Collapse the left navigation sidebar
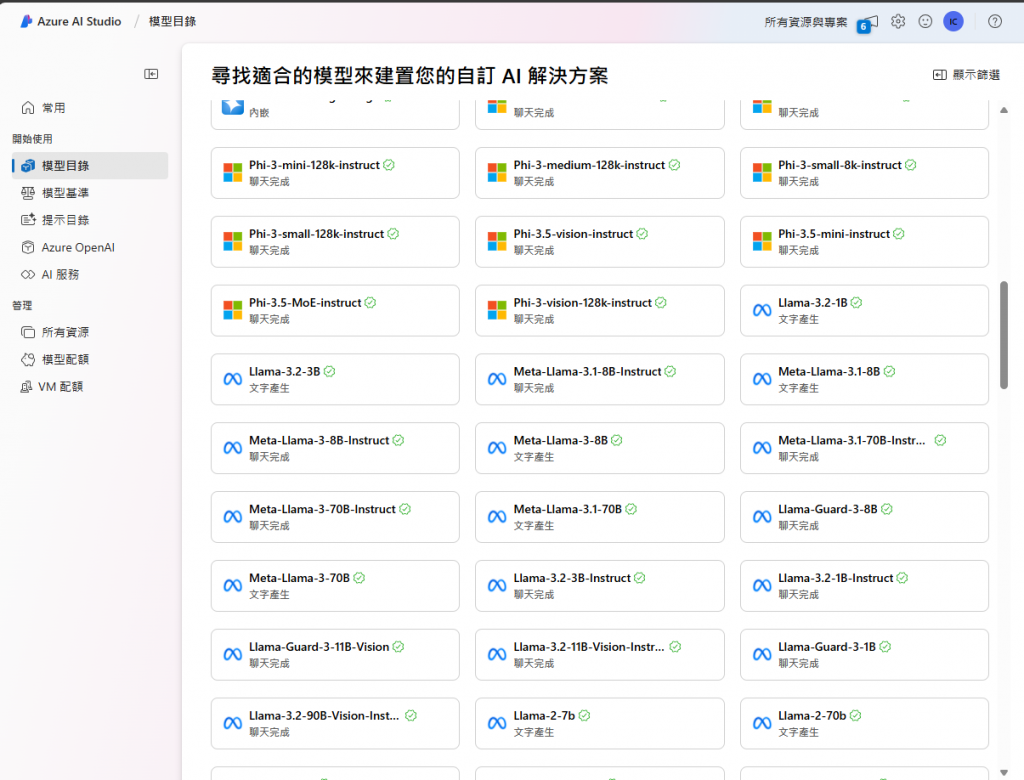 (151, 74)
